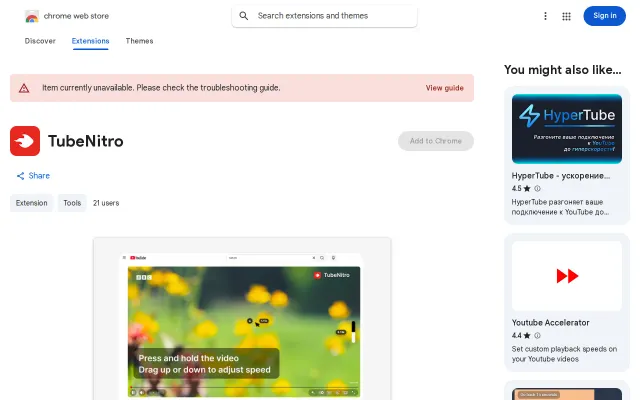Click 'Set custom playback speeds' description
Image resolution: width=640 pixels, height=400 pixels.
coord(564,354)
